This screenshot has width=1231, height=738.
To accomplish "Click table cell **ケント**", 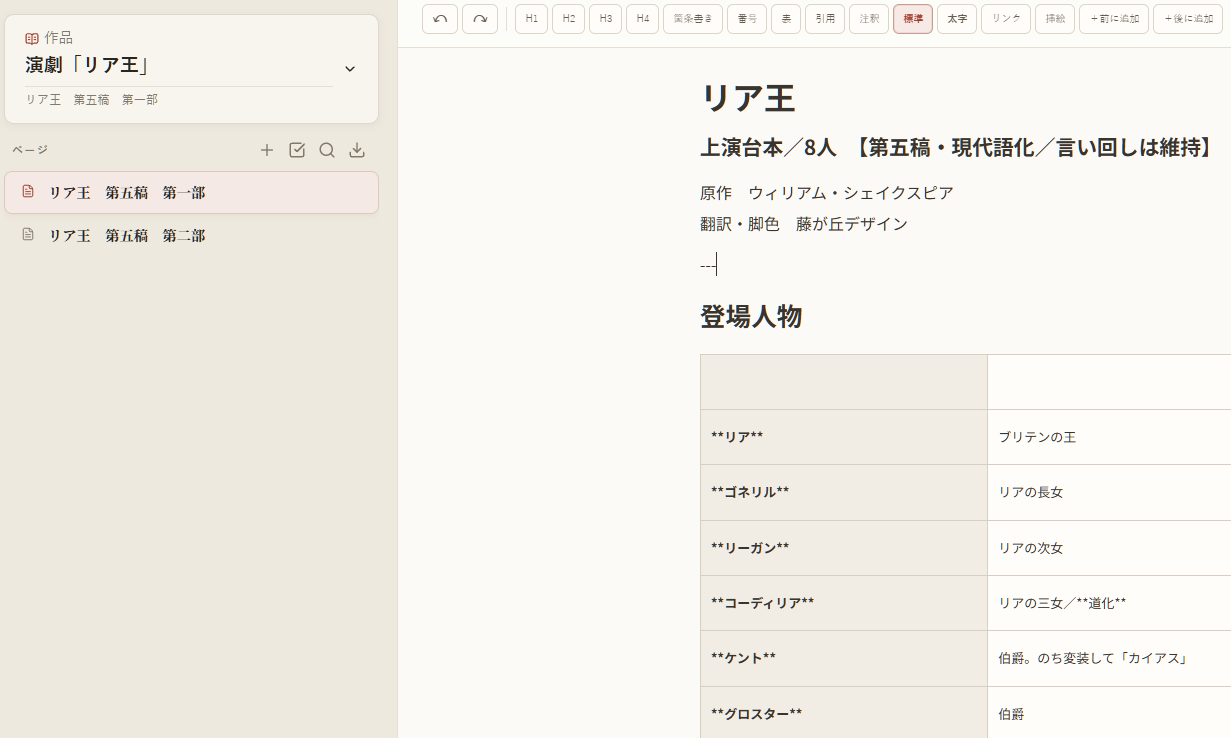I will 844,658.
